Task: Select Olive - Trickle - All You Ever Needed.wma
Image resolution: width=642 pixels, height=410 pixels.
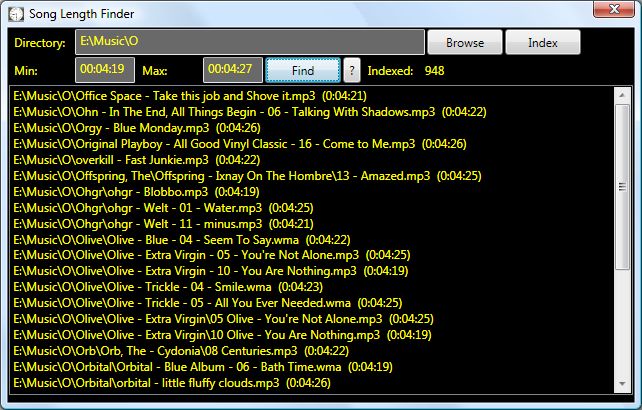Action: (208, 303)
